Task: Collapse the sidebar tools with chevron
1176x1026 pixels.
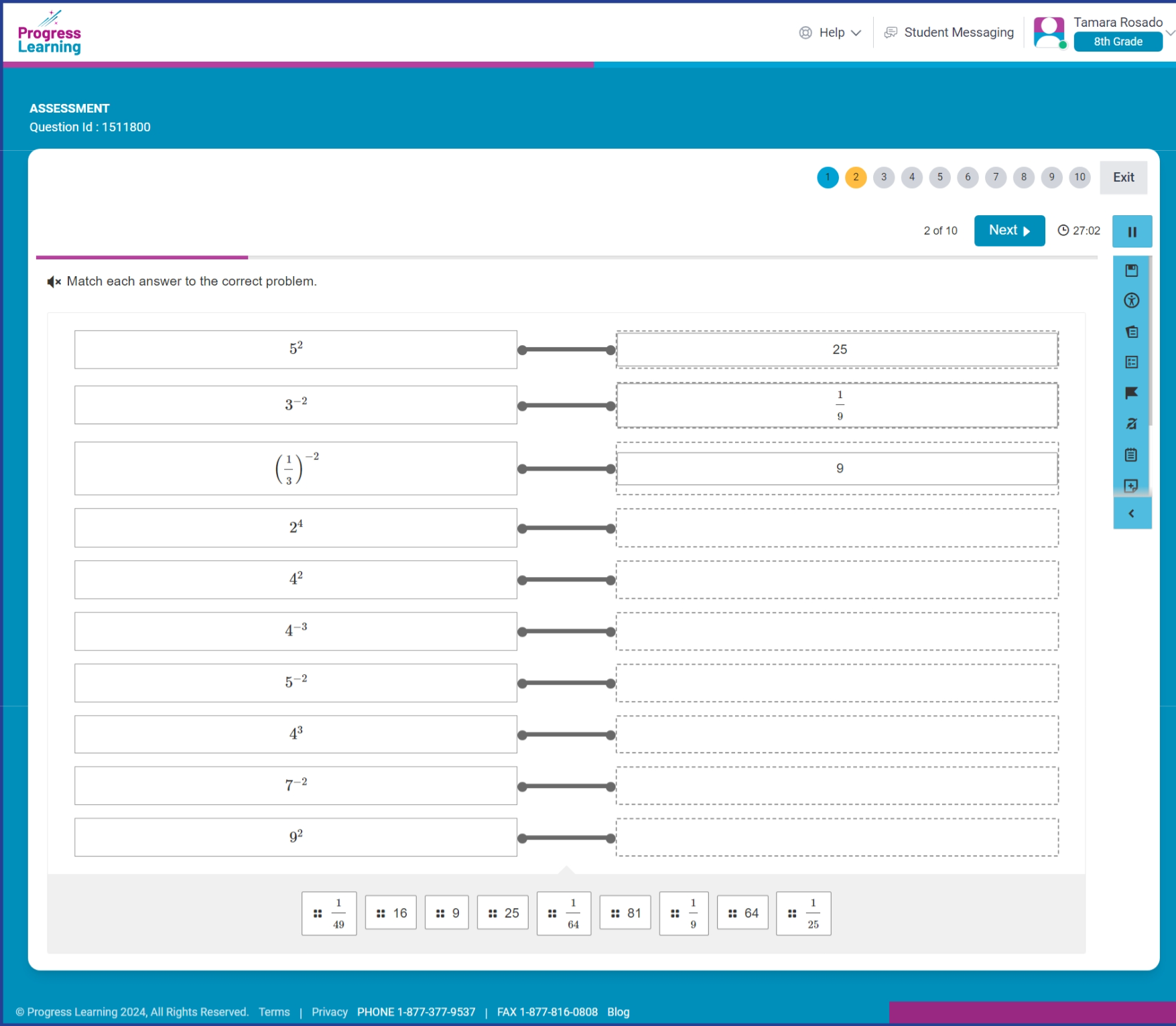Action: (1132, 513)
